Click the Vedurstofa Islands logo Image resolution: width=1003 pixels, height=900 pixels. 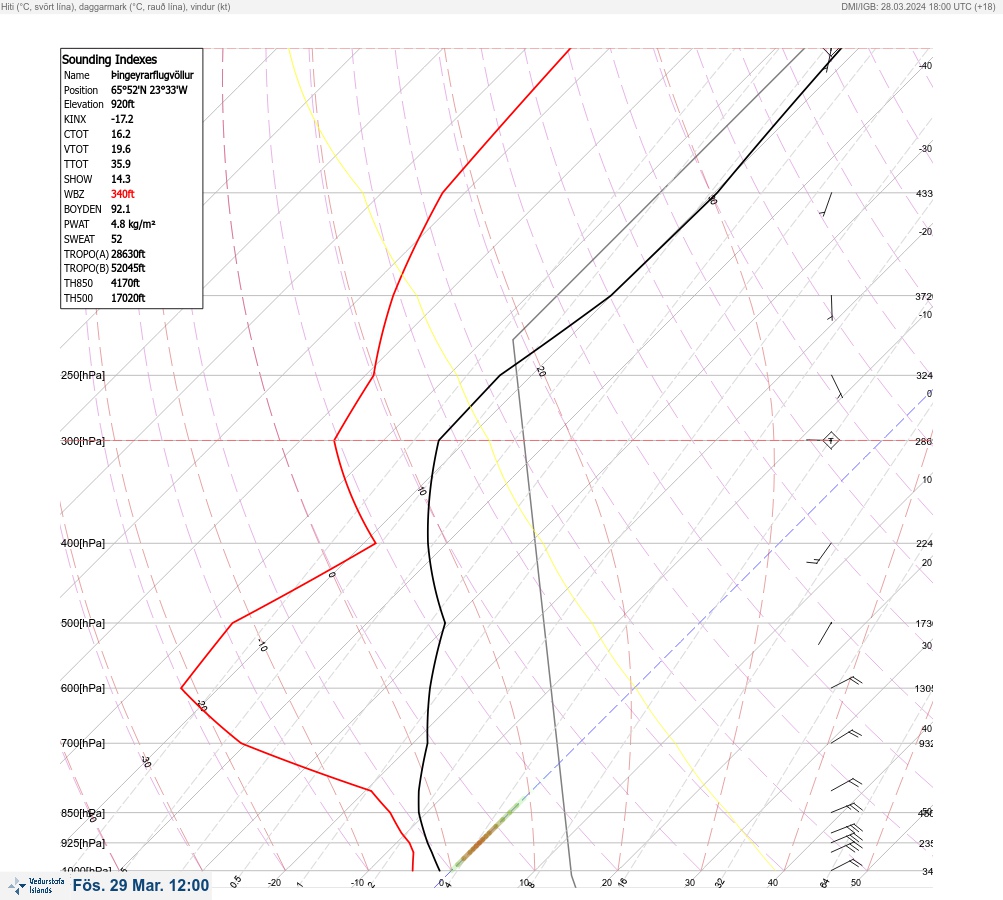pos(36,885)
